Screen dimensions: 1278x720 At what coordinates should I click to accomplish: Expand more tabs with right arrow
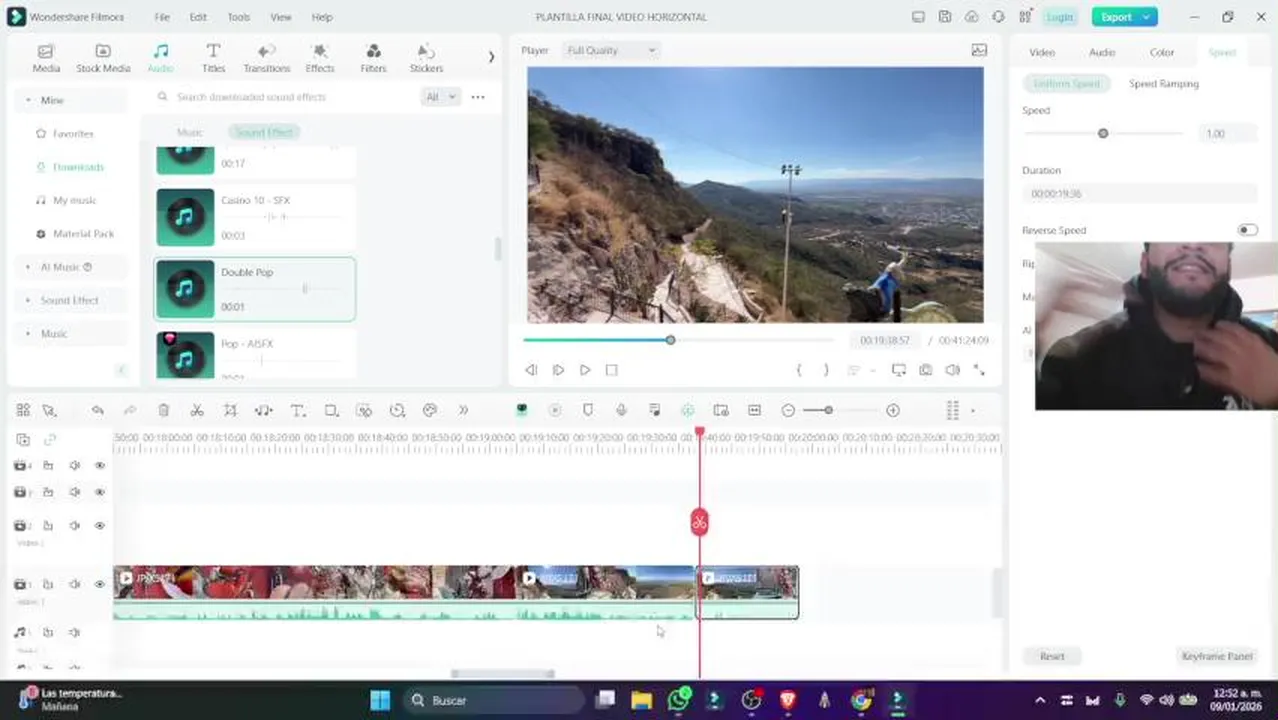pos(491,57)
